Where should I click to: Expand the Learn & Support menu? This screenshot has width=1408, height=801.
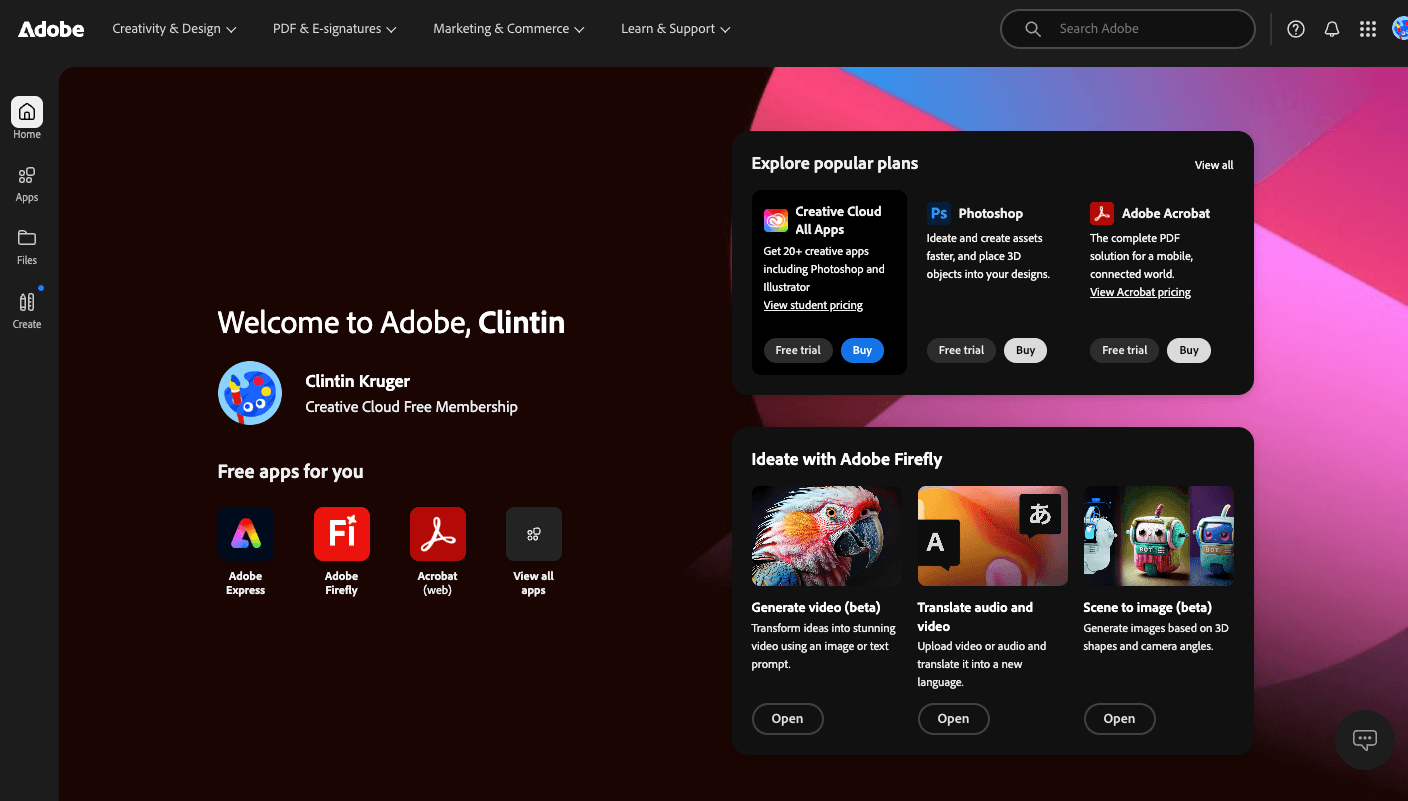point(676,29)
